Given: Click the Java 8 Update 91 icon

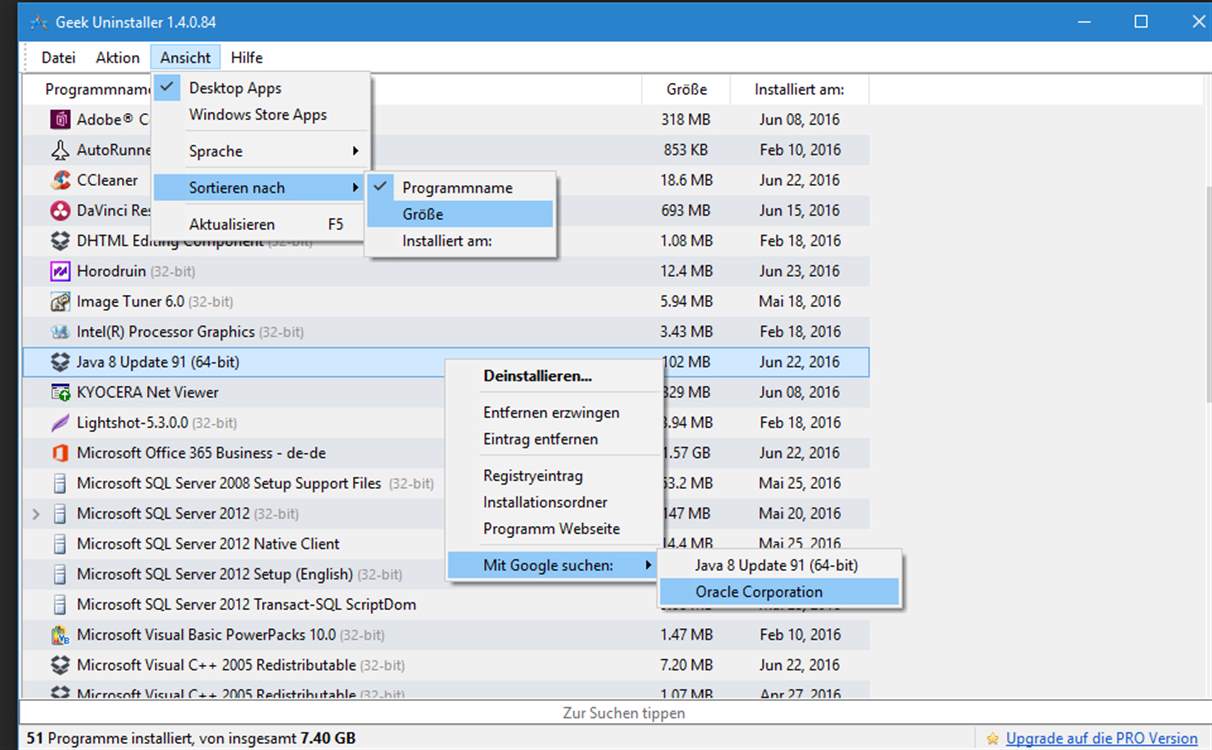Looking at the screenshot, I should click(x=60, y=362).
